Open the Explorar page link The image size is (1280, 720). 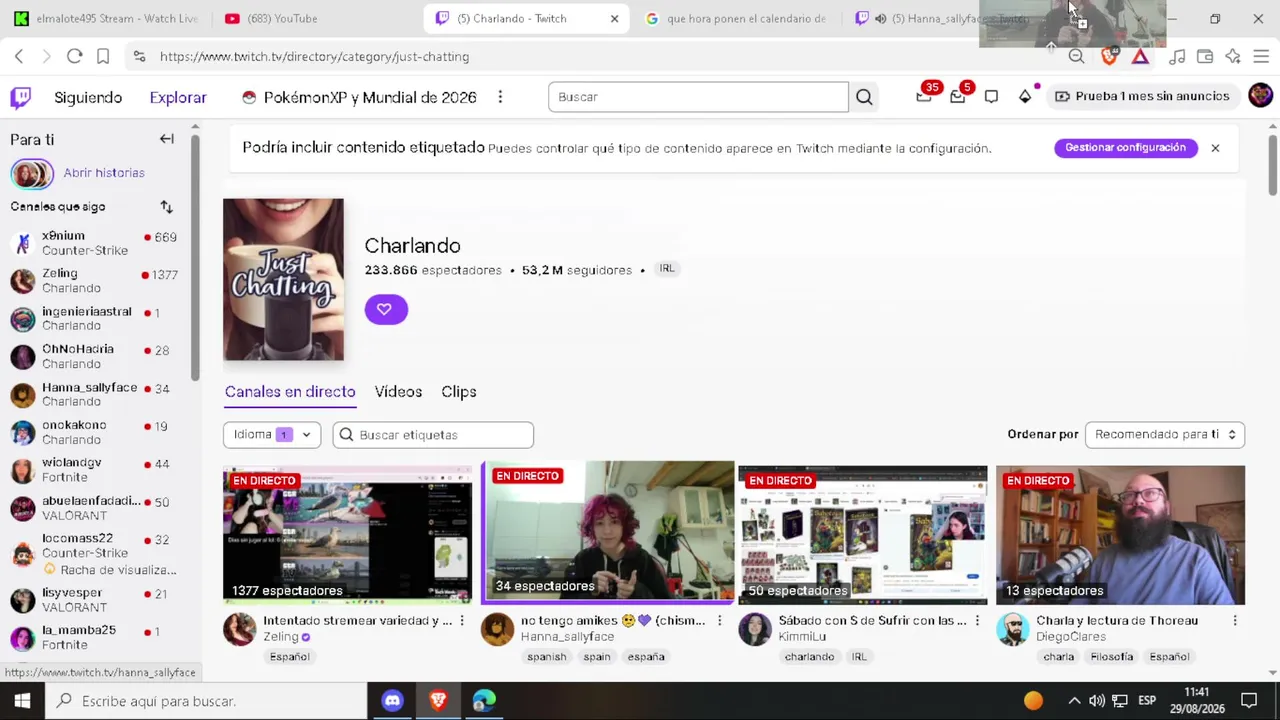pyautogui.click(x=178, y=97)
